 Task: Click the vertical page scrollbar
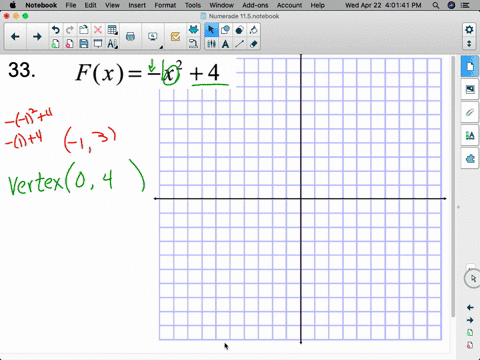(453, 187)
